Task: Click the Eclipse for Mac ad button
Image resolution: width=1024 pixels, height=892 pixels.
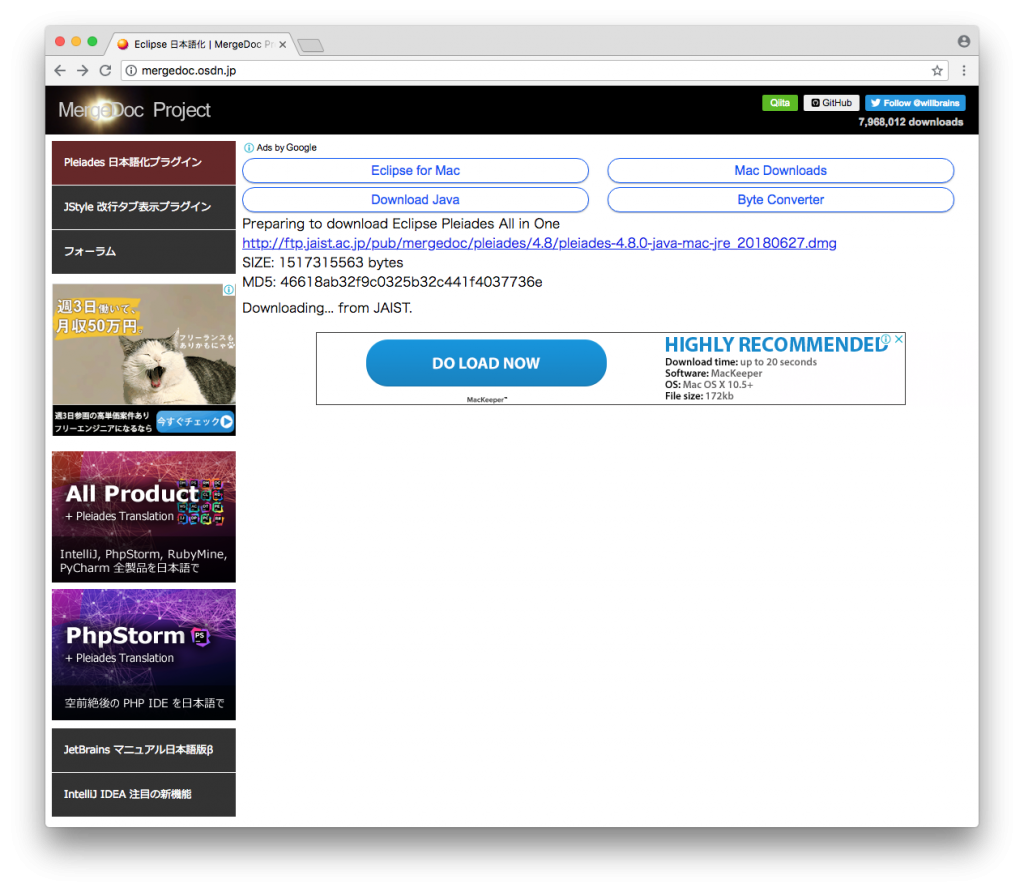Action: [415, 171]
